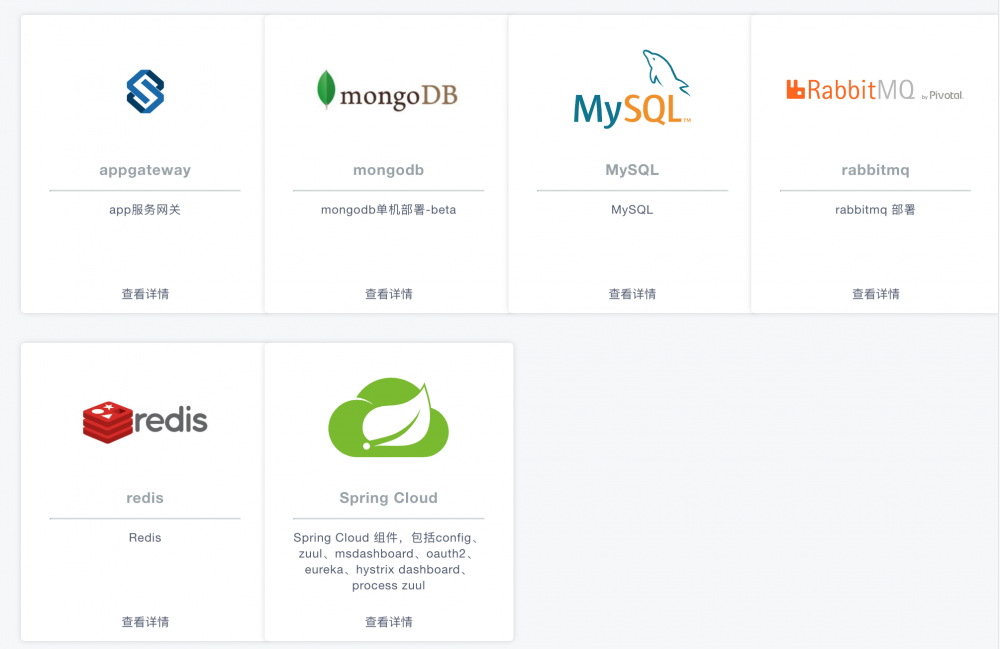The width and height of the screenshot is (1000, 649).
Task: Open 查看详情 under MySQL card
Action: tap(632, 294)
